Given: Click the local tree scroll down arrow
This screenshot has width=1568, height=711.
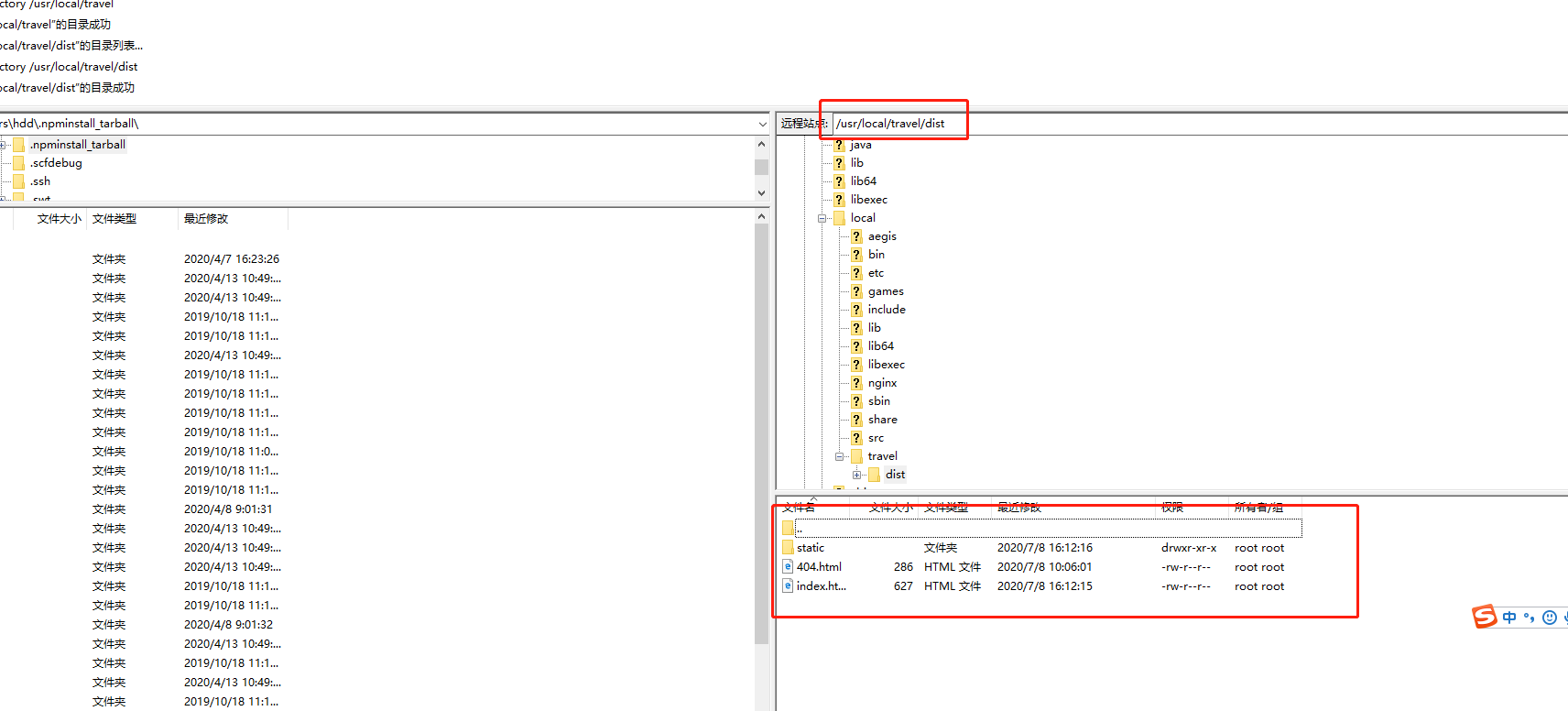Looking at the screenshot, I should pyautogui.click(x=761, y=193).
